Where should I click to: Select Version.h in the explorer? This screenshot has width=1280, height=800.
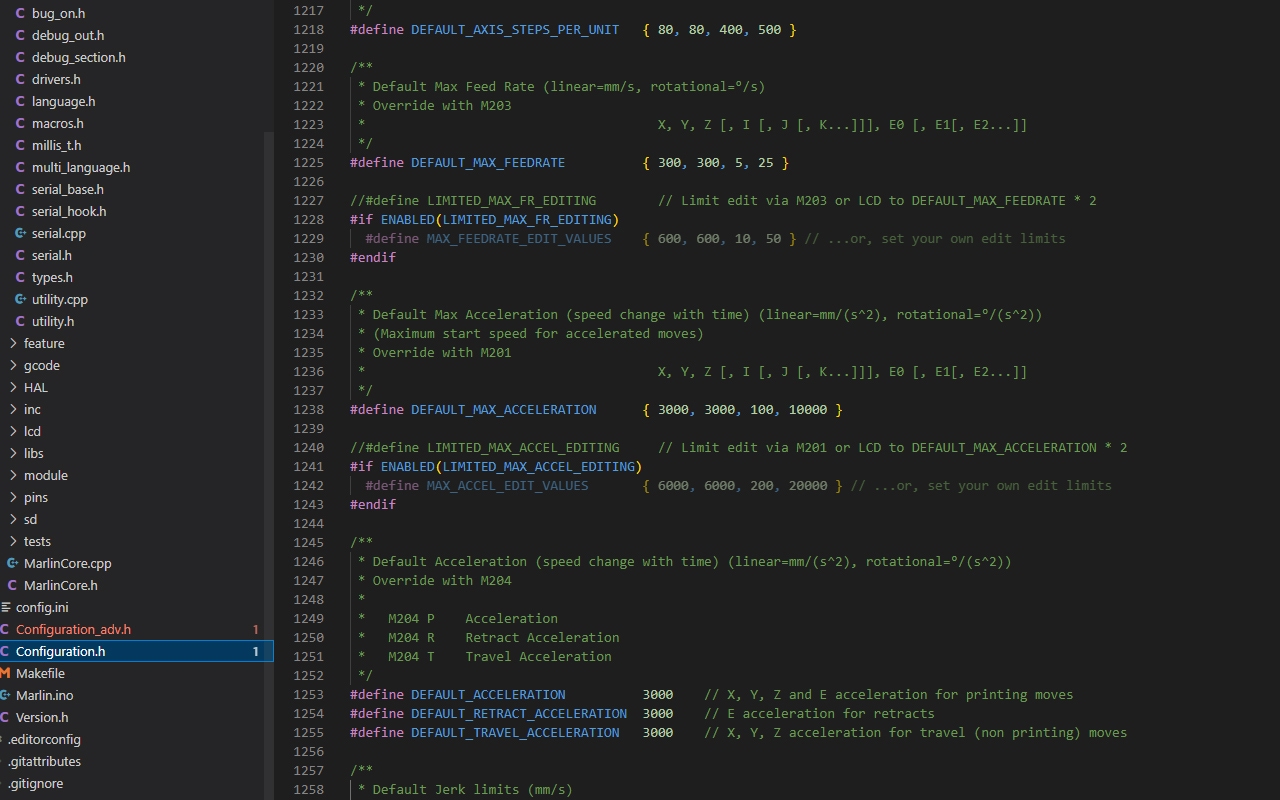click(42, 717)
